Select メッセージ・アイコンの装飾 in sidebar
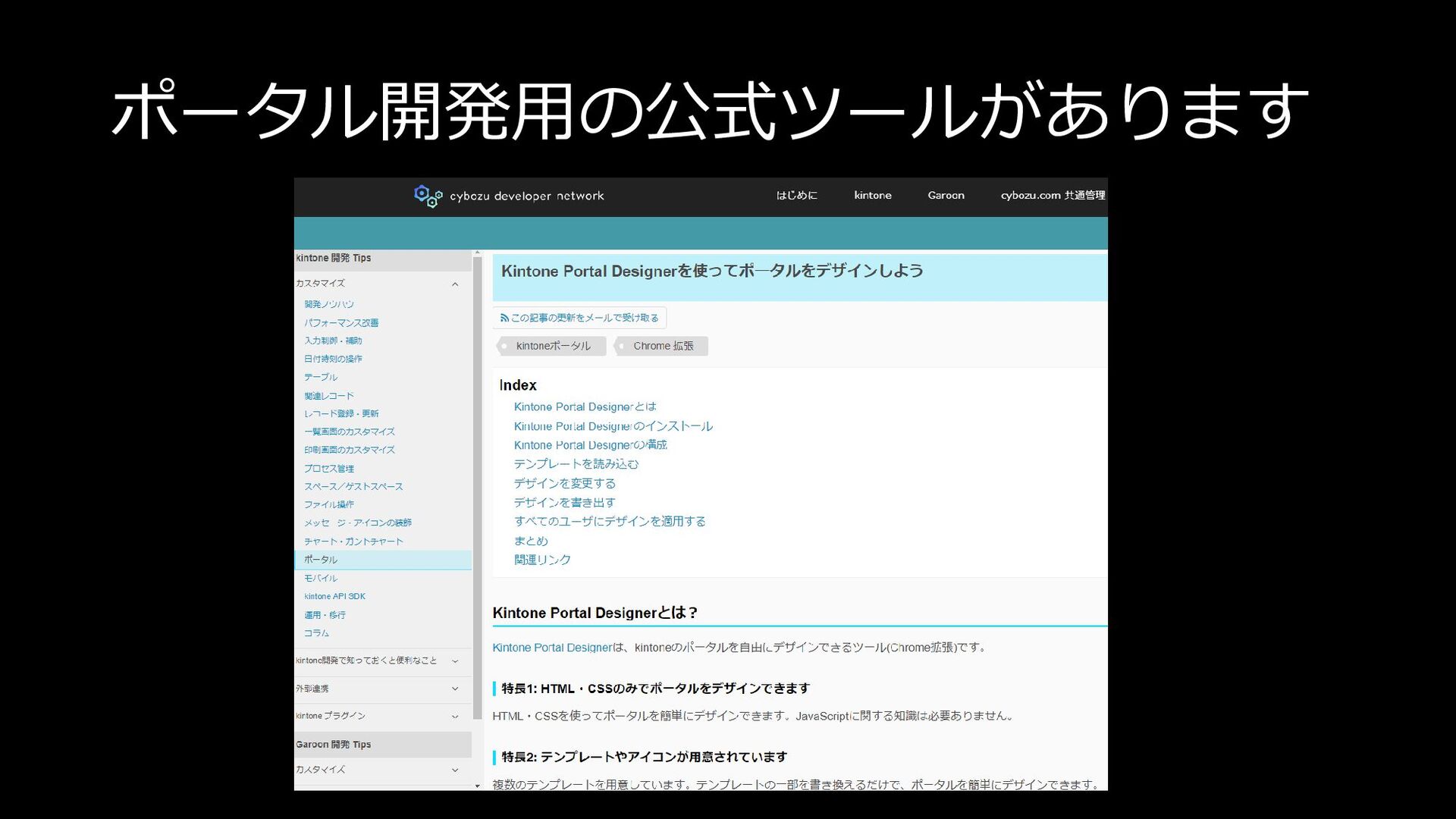The image size is (1456, 819). [358, 522]
